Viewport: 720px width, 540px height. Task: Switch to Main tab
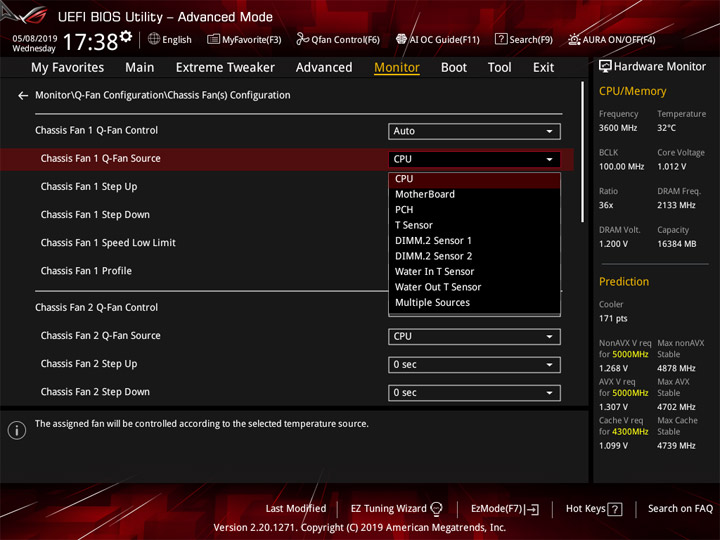pyautogui.click(x=140, y=68)
